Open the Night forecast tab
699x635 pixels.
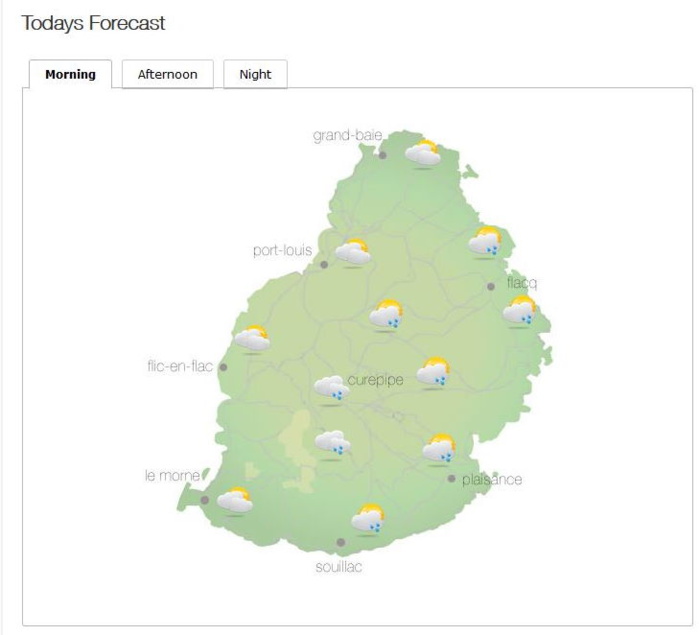[x=255, y=74]
